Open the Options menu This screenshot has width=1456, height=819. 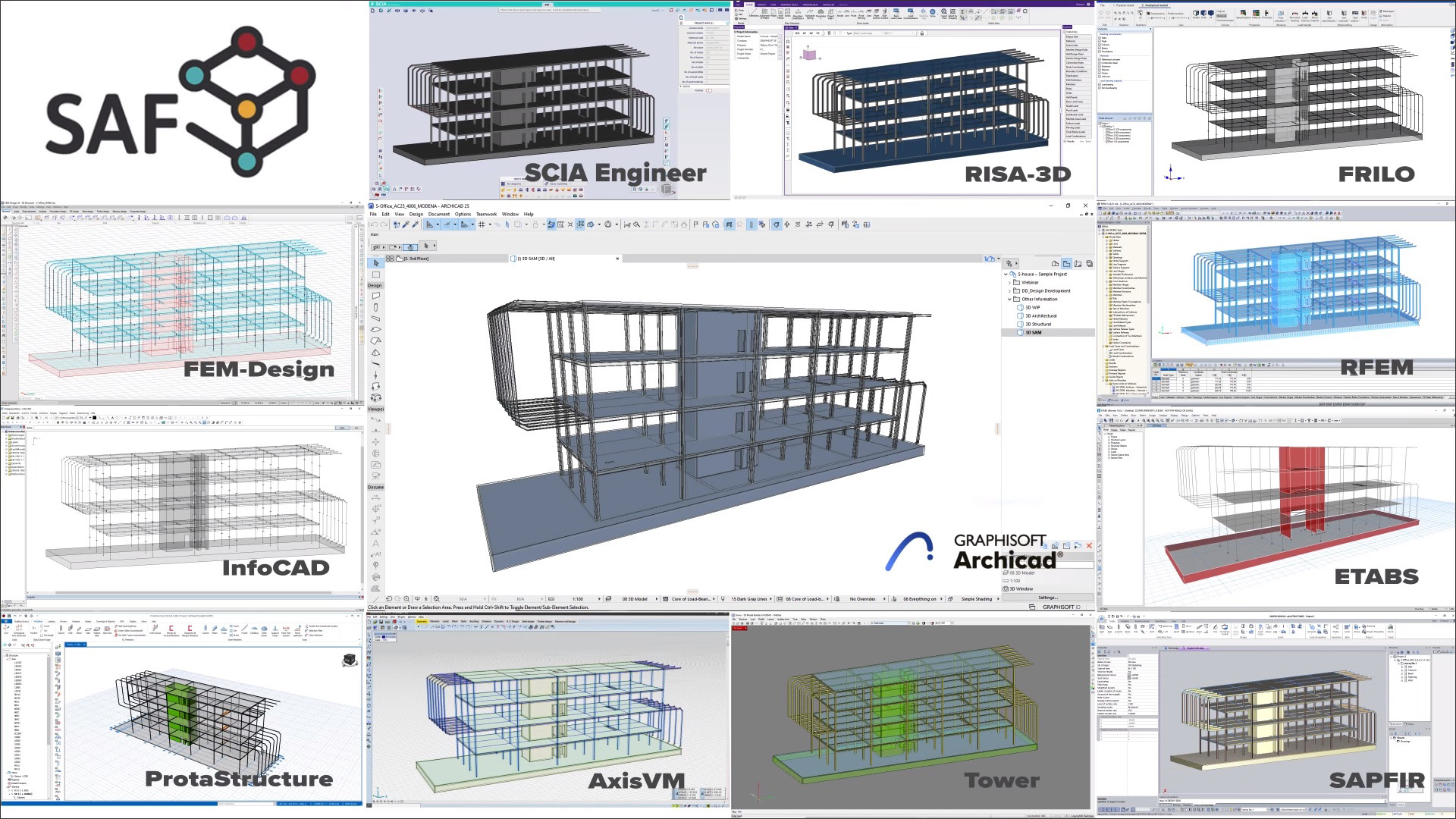tap(463, 214)
